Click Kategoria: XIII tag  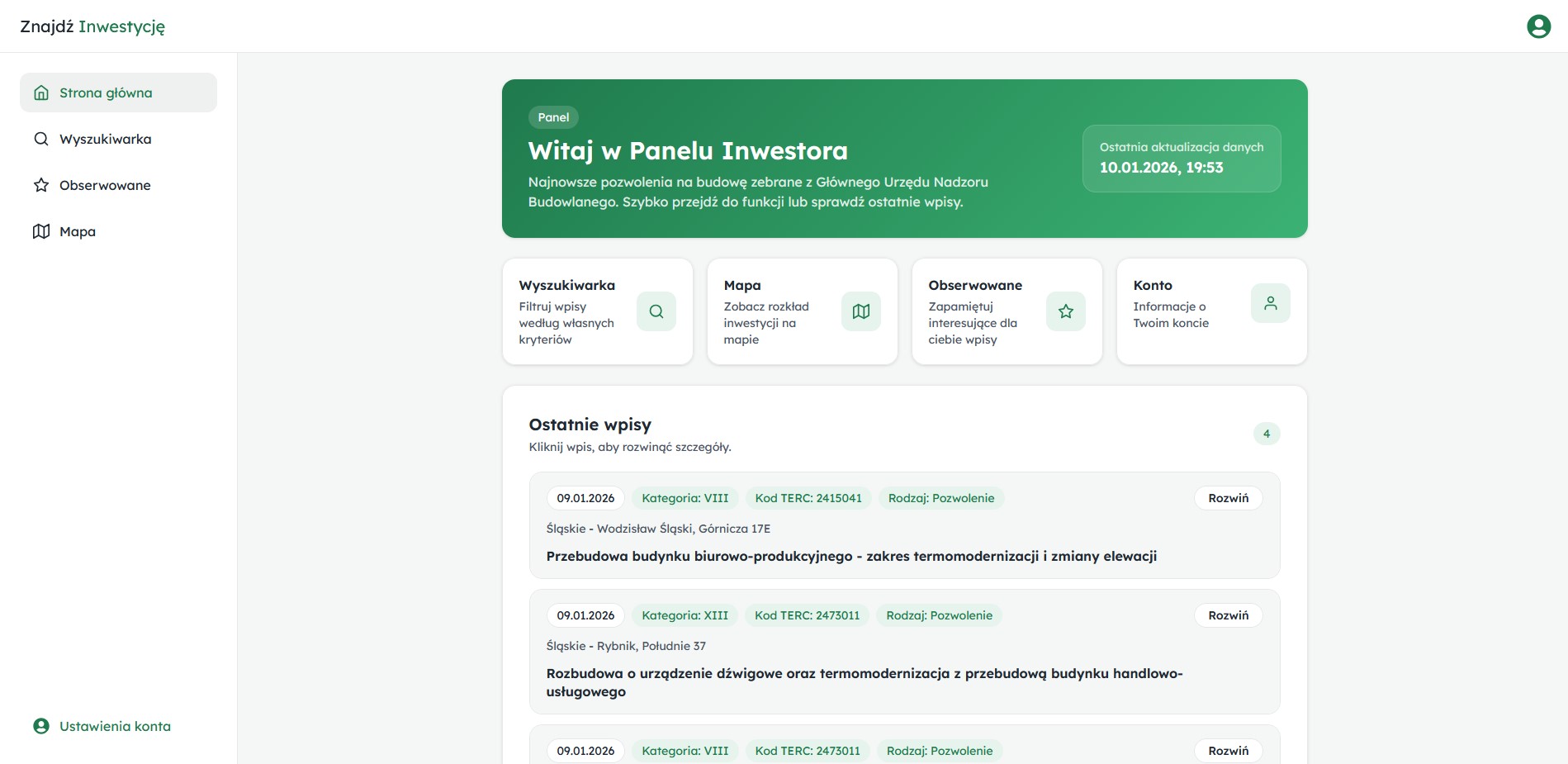click(685, 615)
